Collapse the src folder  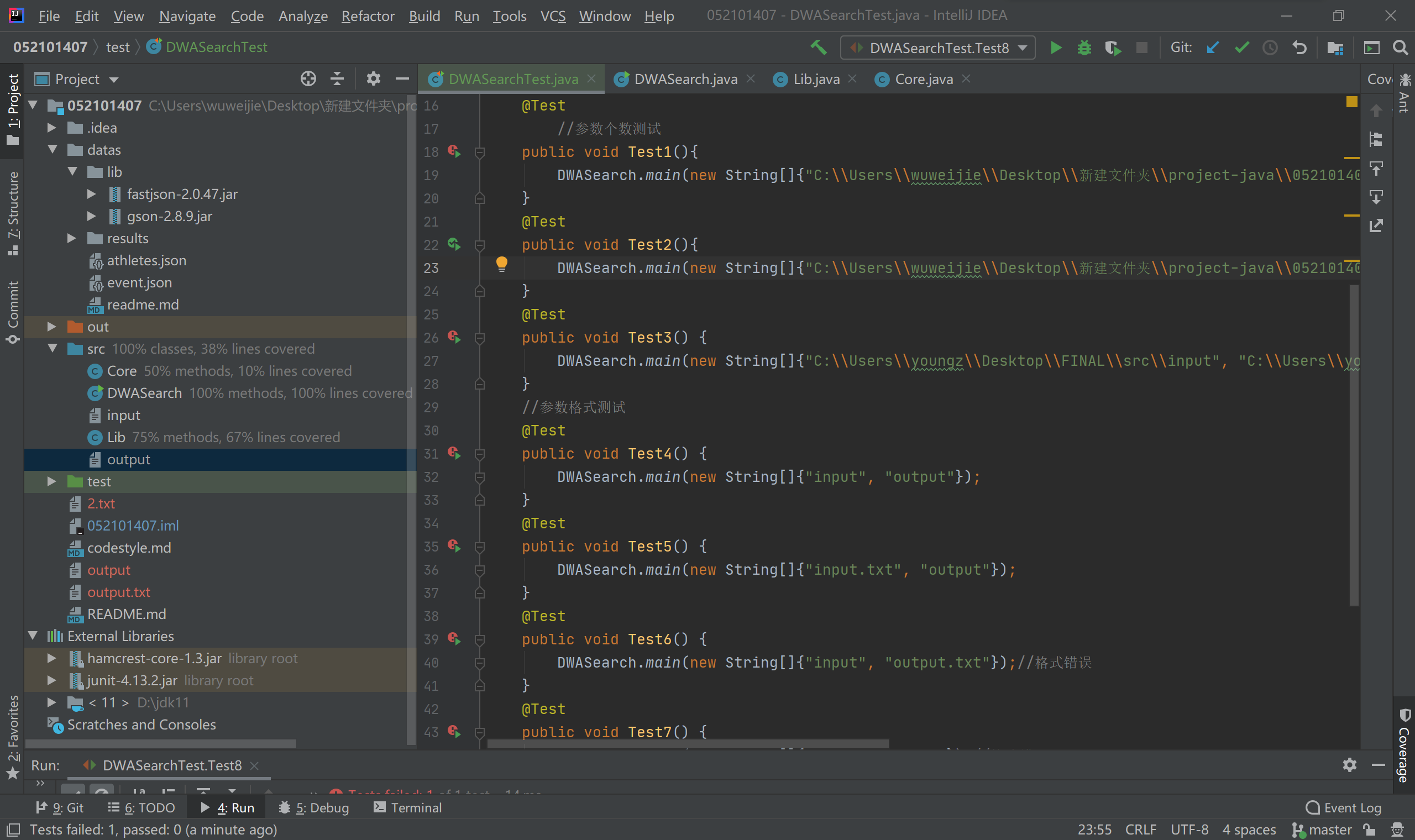[x=53, y=348]
